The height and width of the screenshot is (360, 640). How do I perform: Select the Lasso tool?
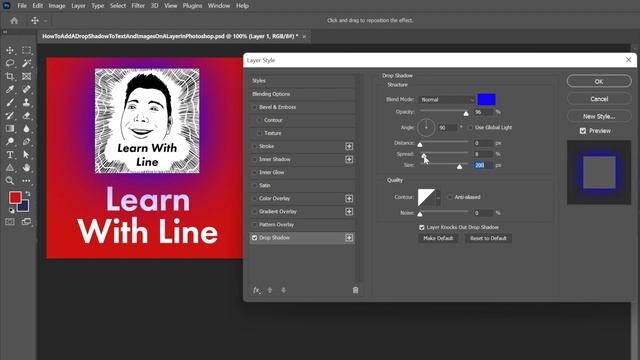point(10,63)
